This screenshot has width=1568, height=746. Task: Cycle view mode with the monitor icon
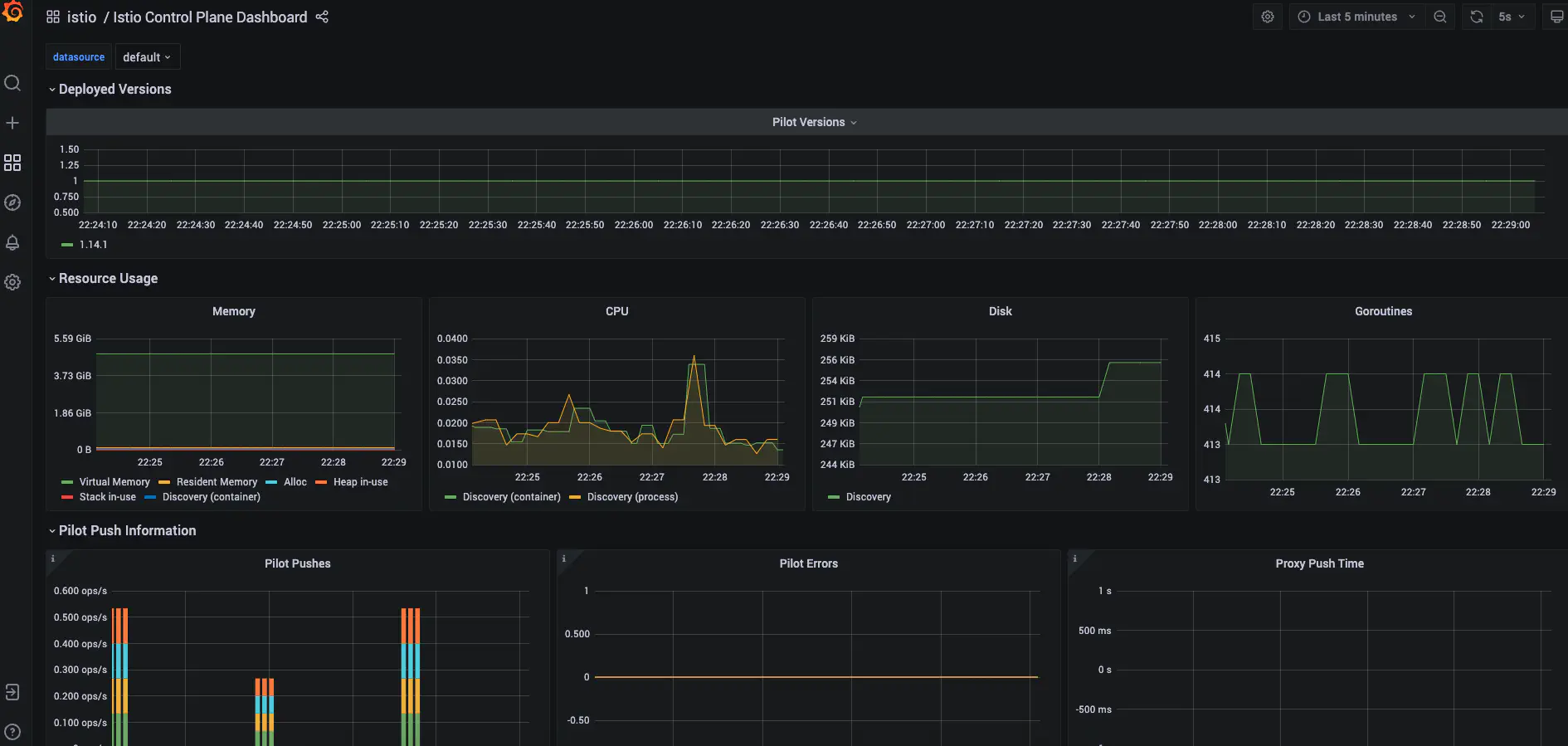point(1556,17)
